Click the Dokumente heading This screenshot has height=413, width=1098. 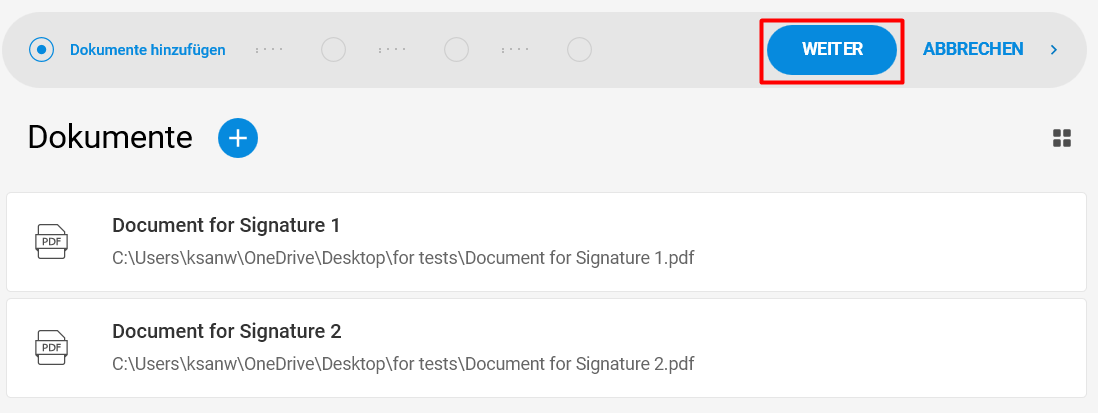click(x=110, y=137)
